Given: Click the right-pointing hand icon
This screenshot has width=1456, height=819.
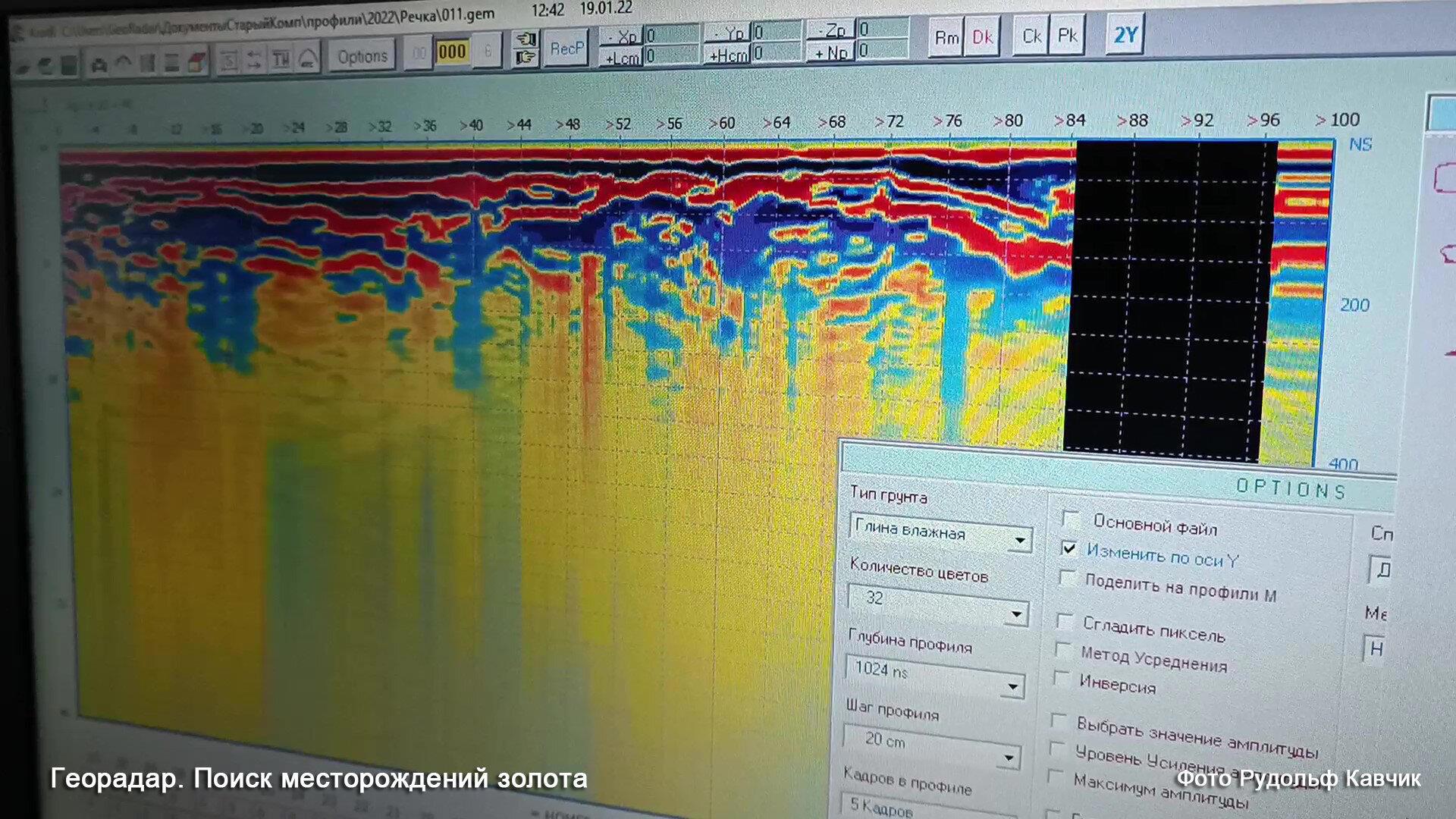Looking at the screenshot, I should pyautogui.click(x=525, y=57).
